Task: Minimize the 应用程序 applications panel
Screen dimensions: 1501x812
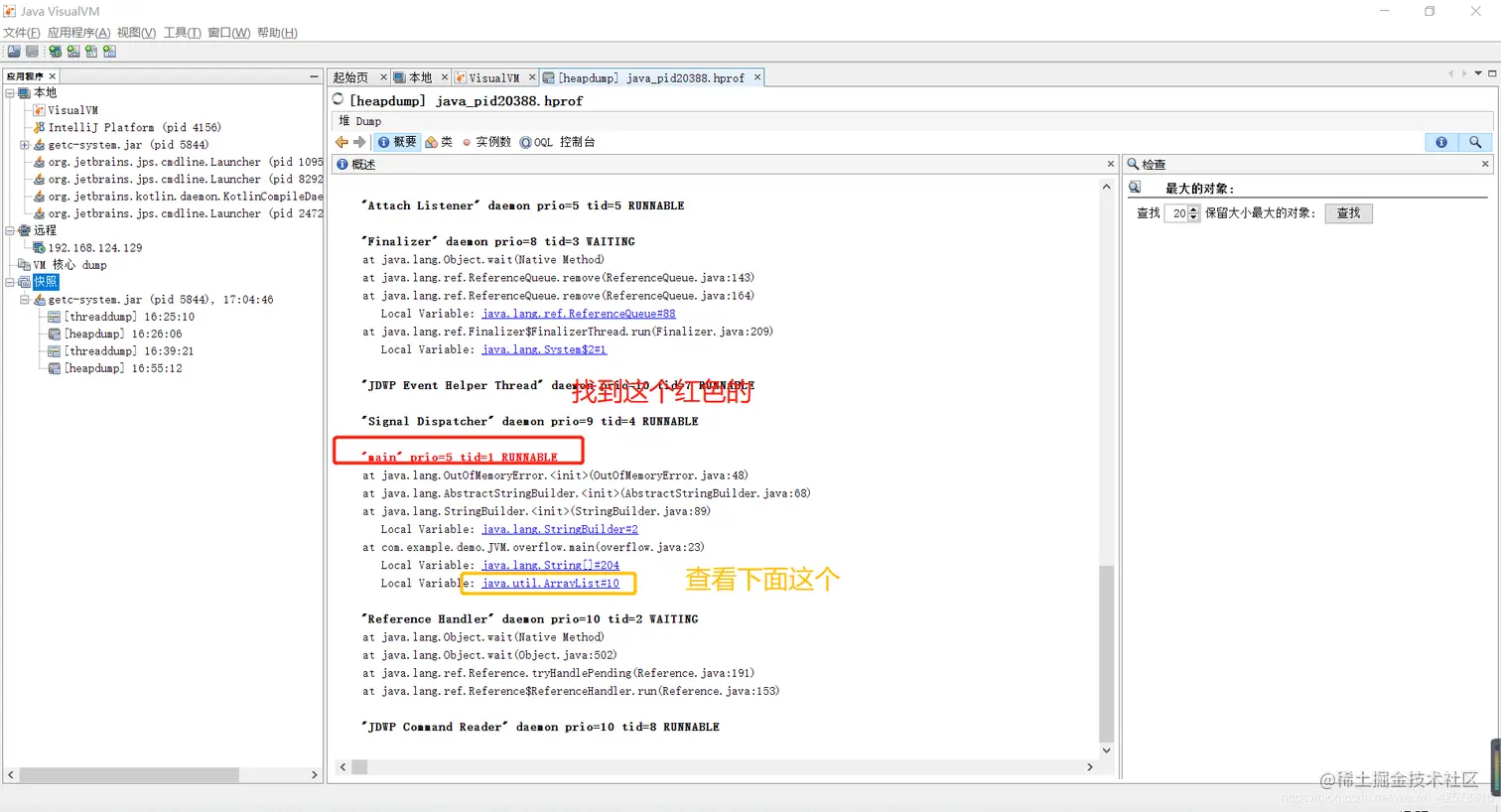Action: [314, 75]
